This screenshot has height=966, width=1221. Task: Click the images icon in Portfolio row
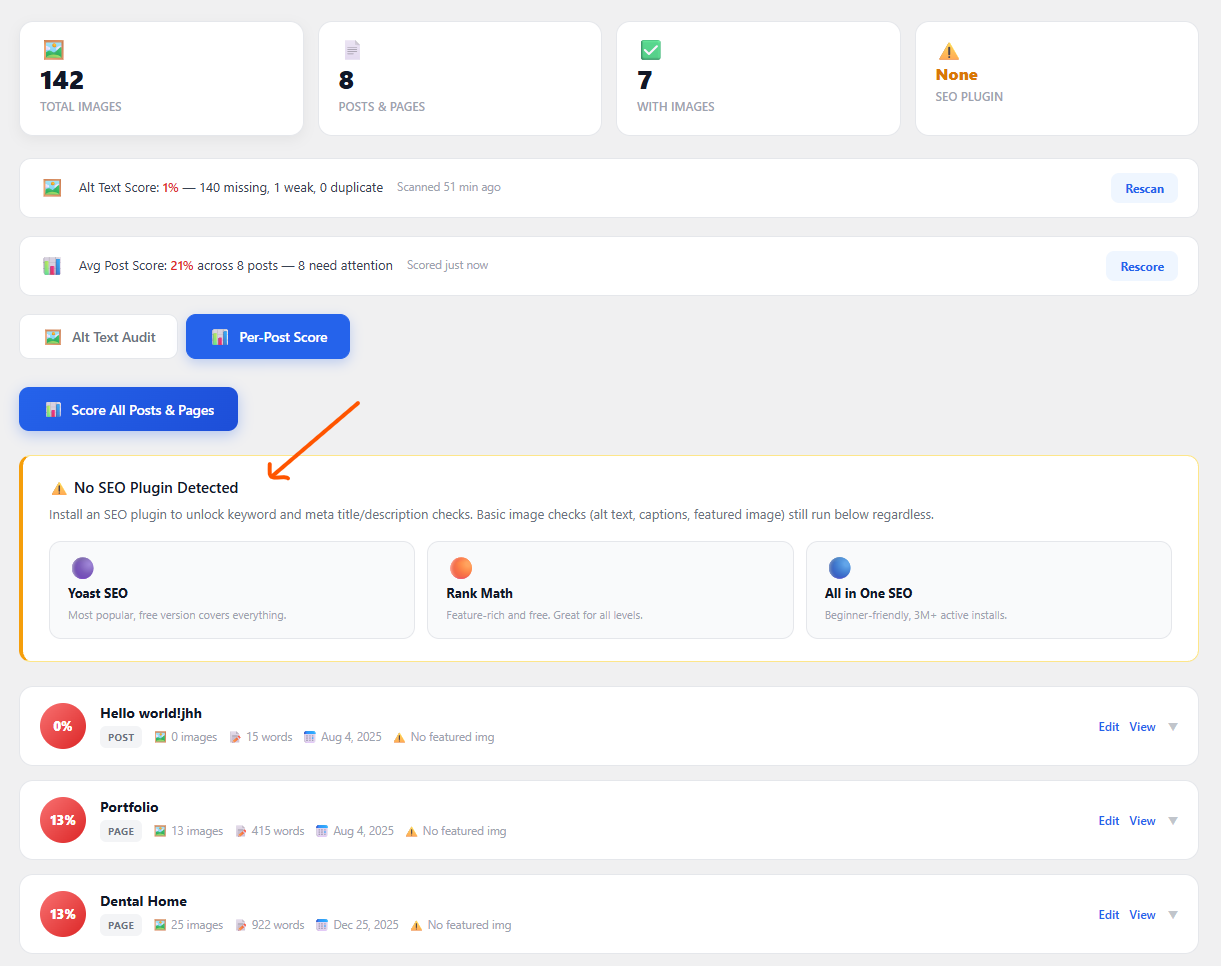pyautogui.click(x=160, y=831)
